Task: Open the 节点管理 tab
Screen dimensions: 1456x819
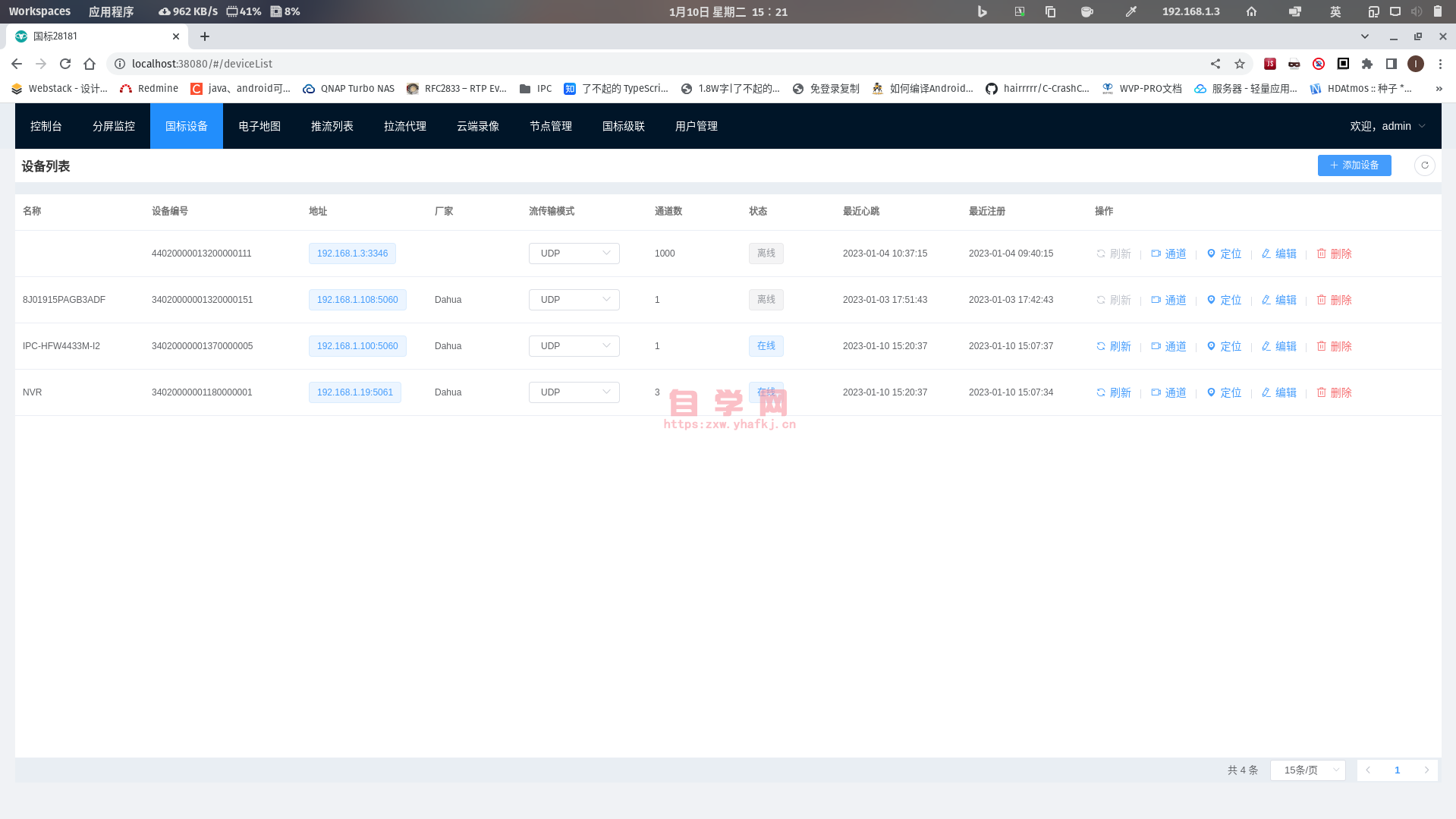Action: click(551, 126)
